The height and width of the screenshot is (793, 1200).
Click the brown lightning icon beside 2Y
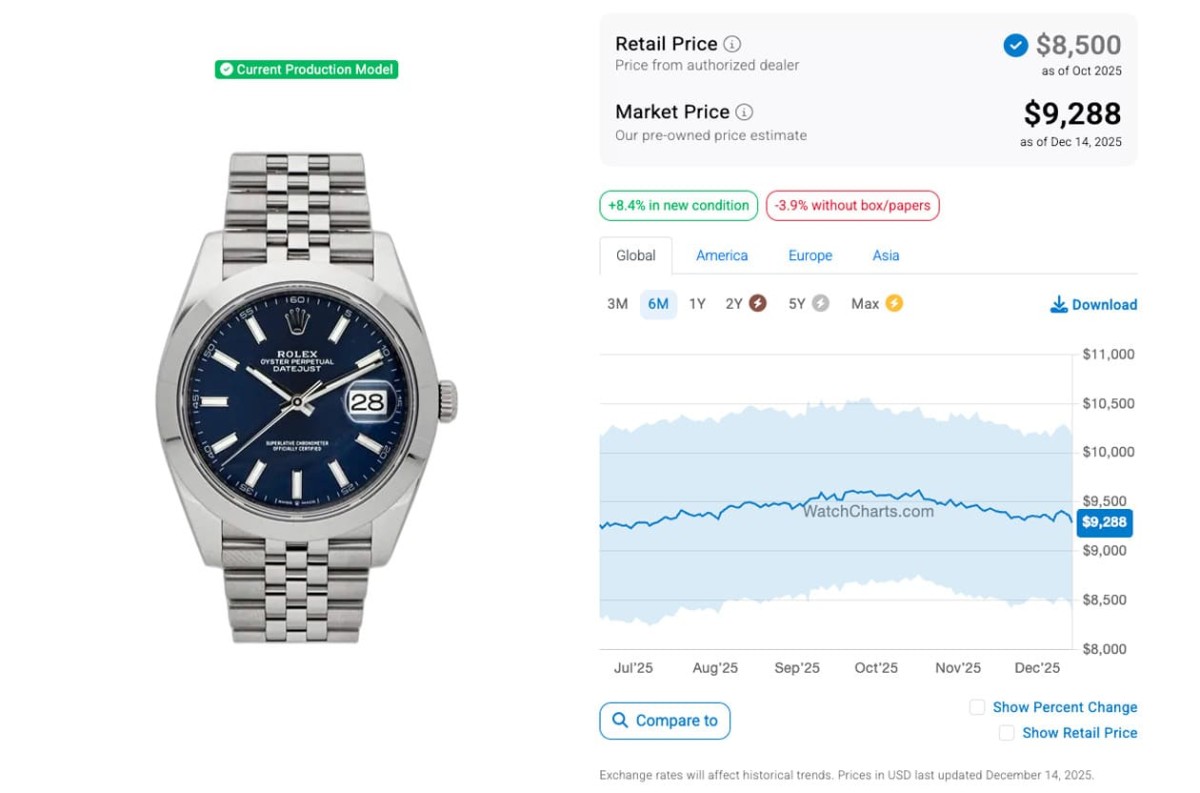[758, 303]
